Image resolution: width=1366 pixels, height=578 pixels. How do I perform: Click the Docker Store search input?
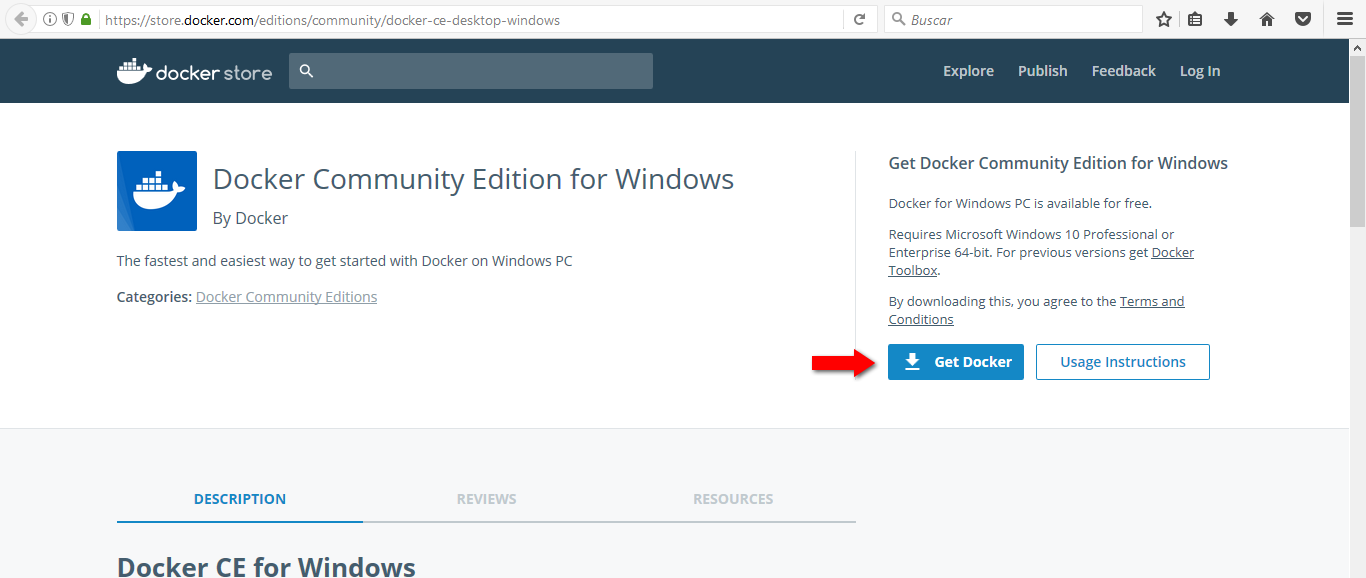[x=471, y=71]
